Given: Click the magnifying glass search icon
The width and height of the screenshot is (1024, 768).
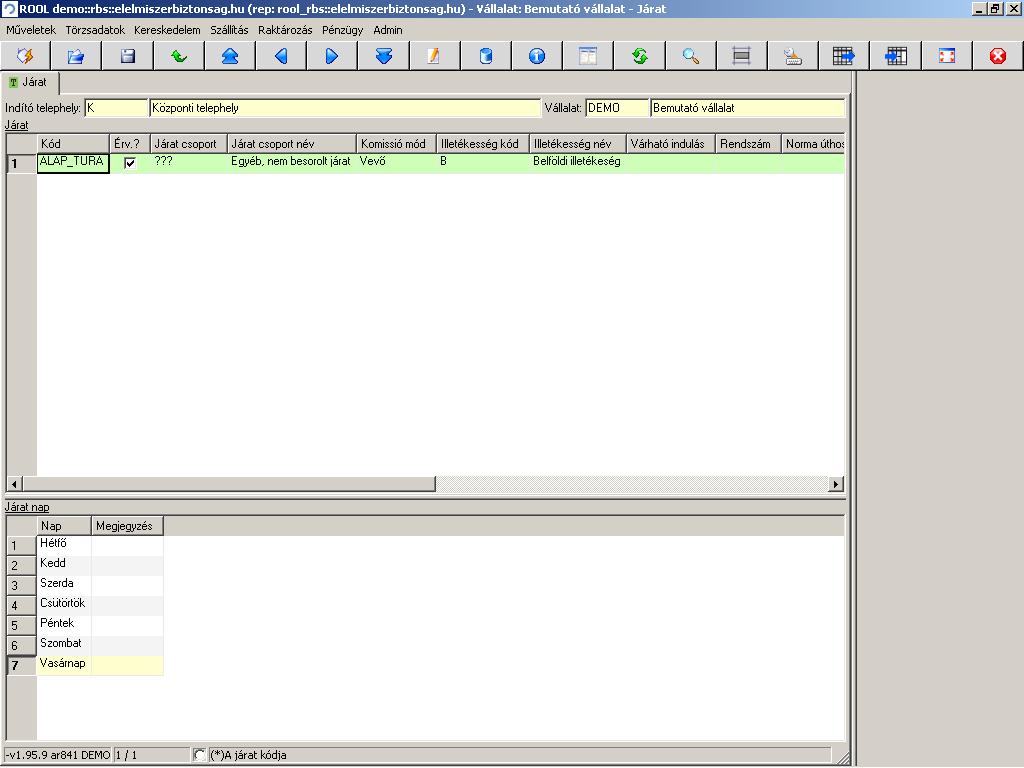Looking at the screenshot, I should [690, 56].
